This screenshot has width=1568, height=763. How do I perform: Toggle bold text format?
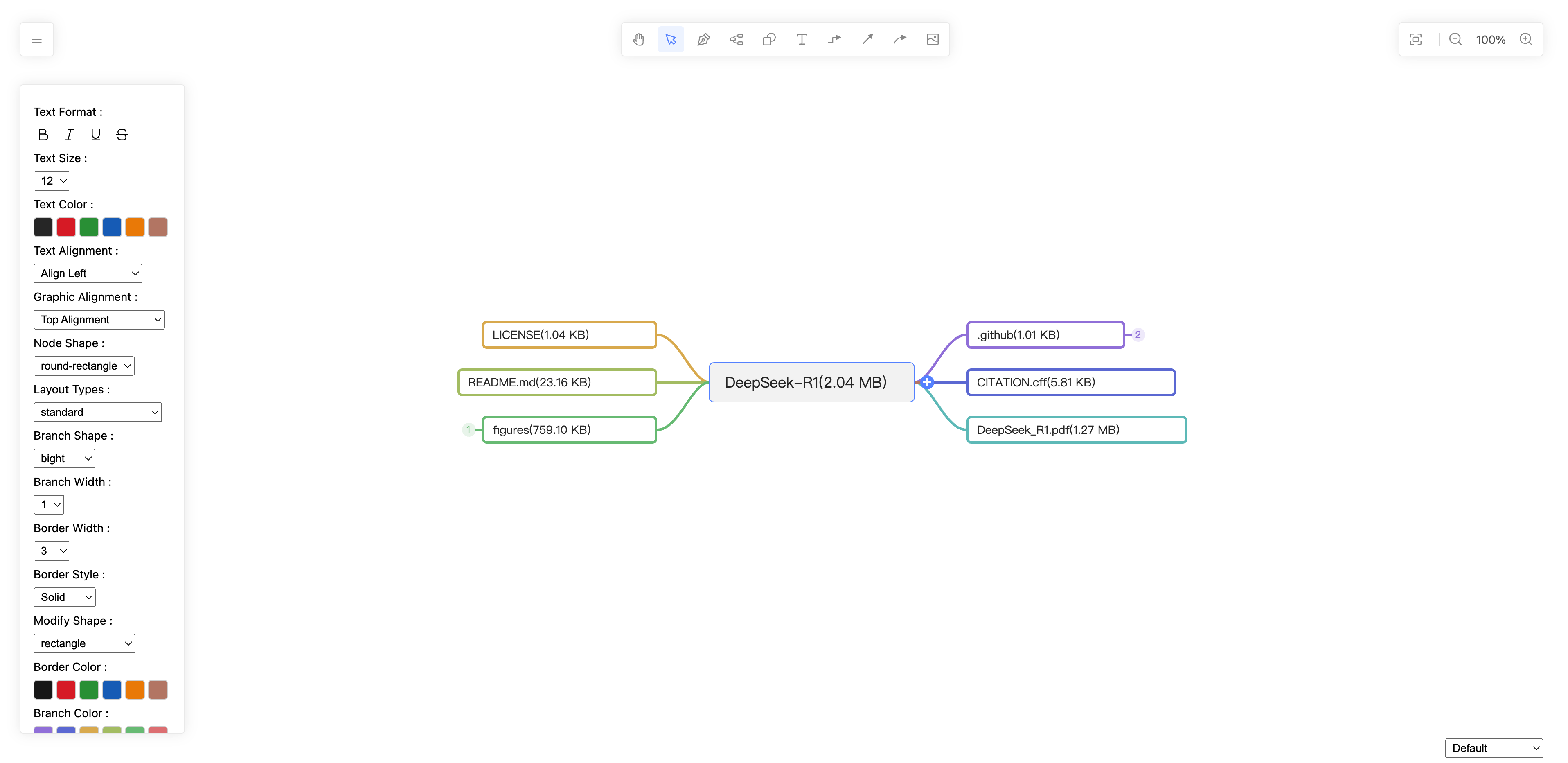(x=43, y=135)
